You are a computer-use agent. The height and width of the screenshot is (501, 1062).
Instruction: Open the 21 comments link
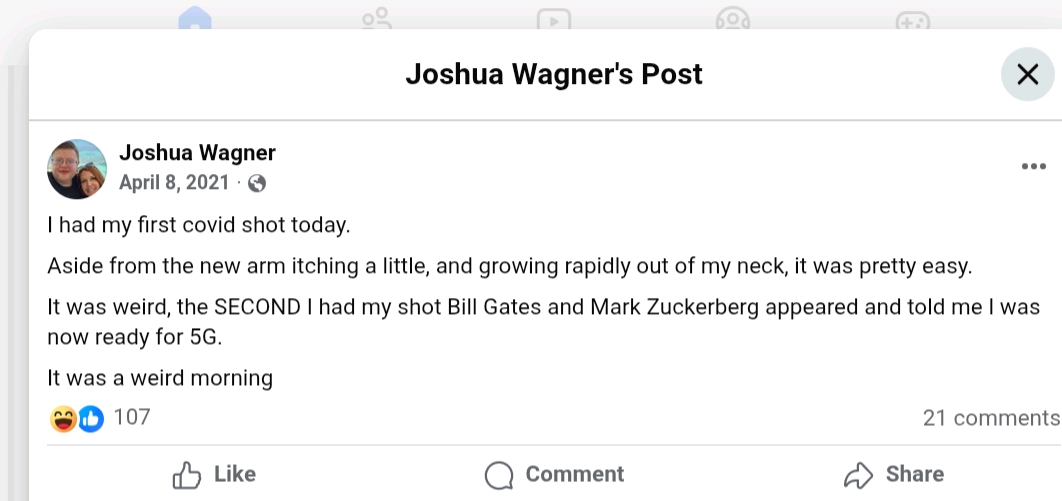click(x=990, y=418)
